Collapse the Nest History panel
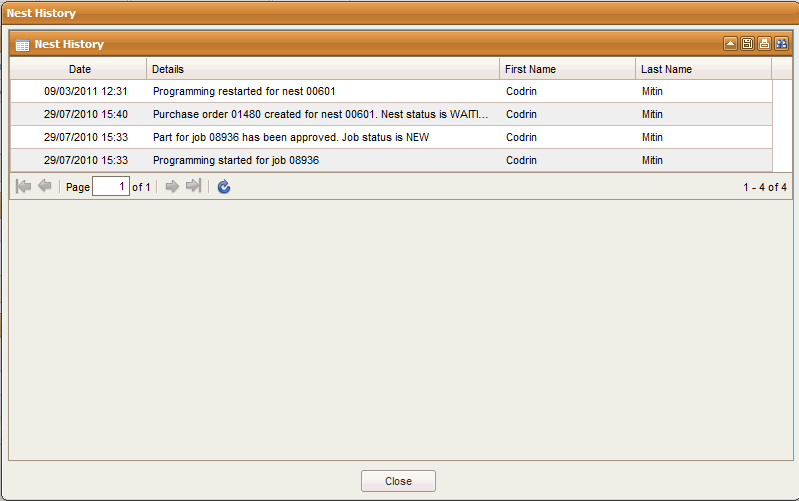This screenshot has height=501, width=799. pyautogui.click(x=730, y=44)
